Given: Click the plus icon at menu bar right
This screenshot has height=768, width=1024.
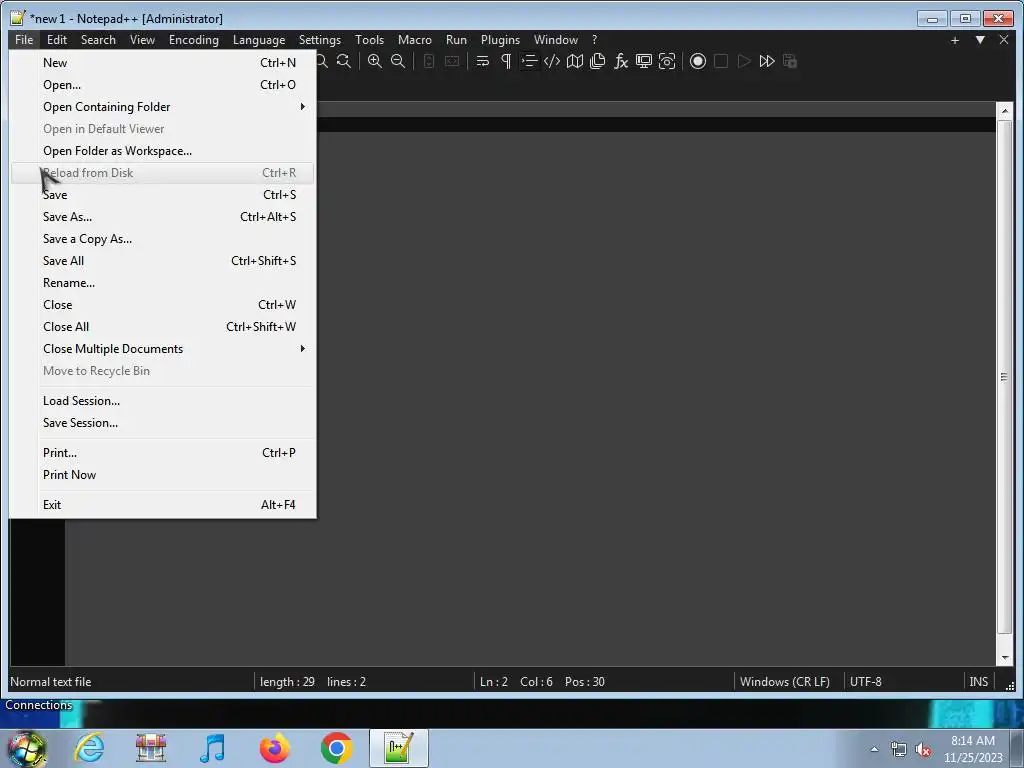Looking at the screenshot, I should [x=955, y=40].
